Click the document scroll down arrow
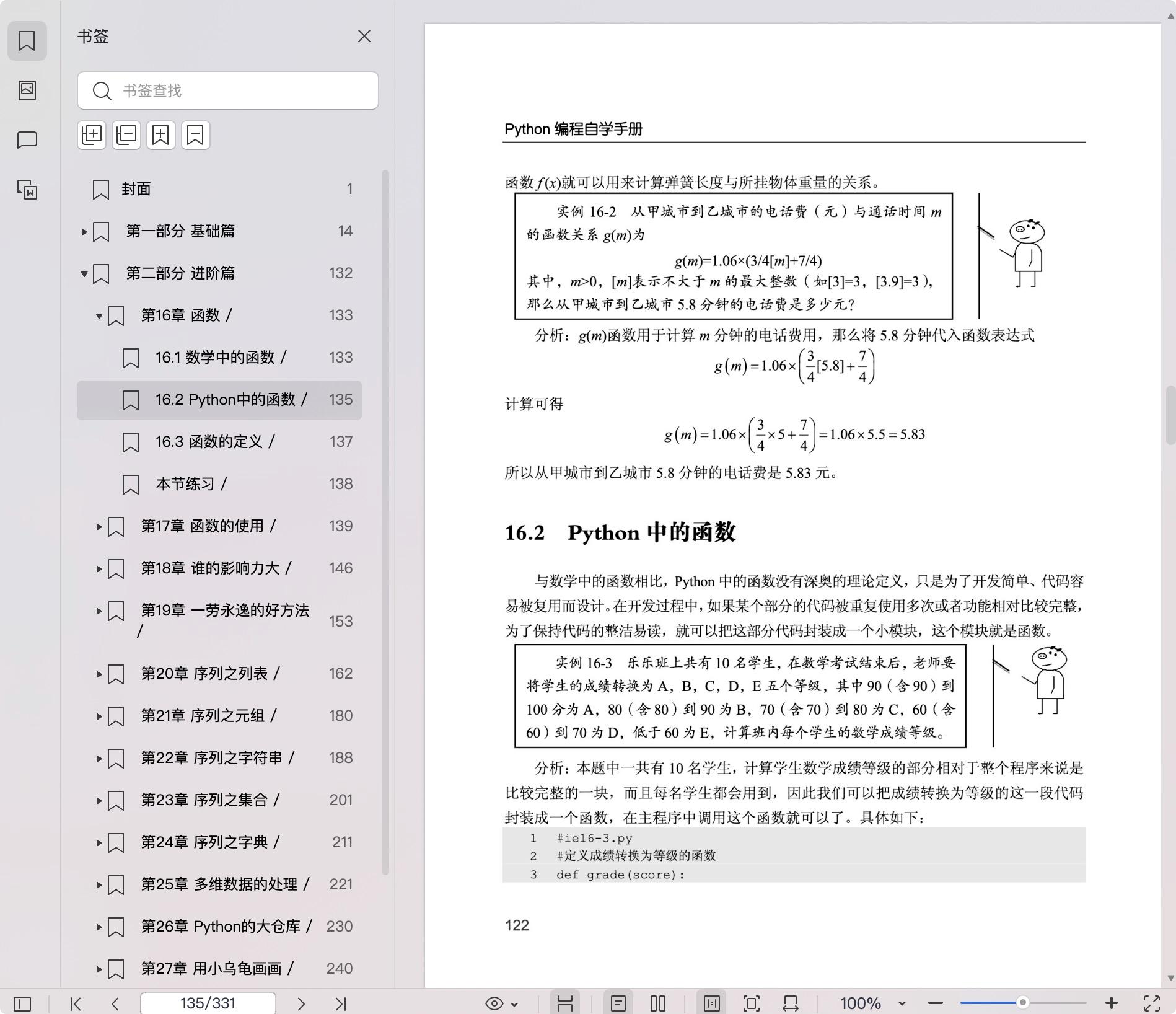Screen dimensions: 1176x1014 1170,978
